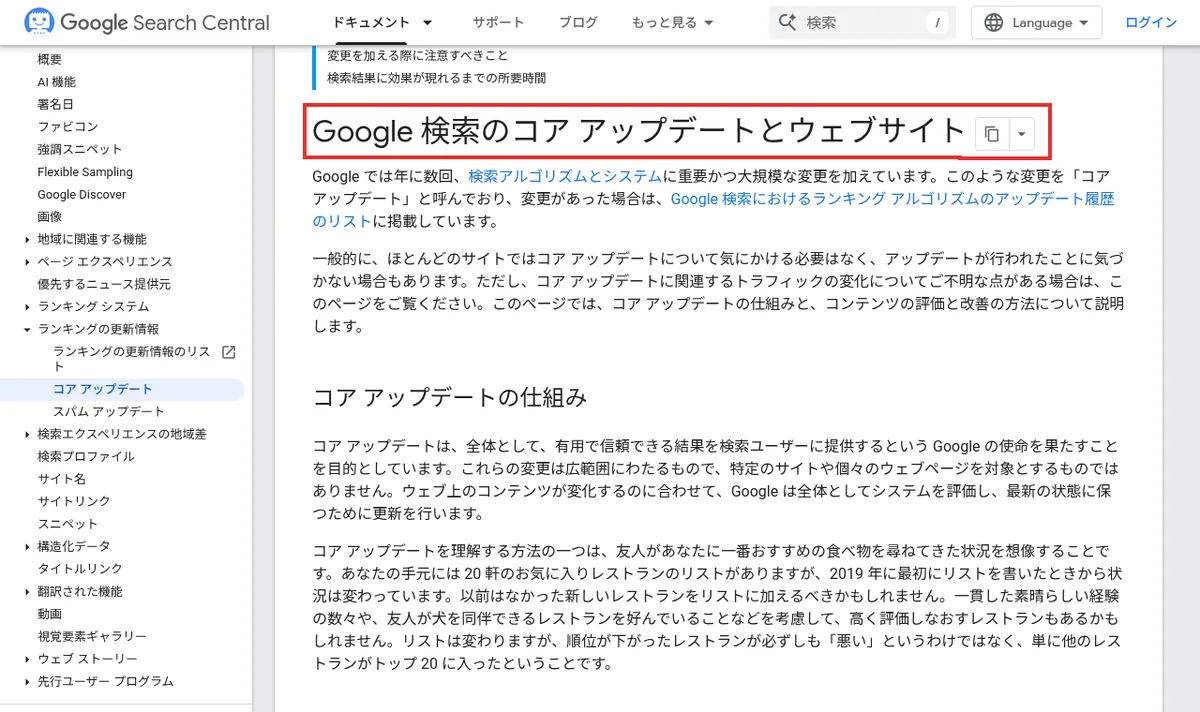
Task: Open 動画 in the sidebar
Action: (50, 614)
